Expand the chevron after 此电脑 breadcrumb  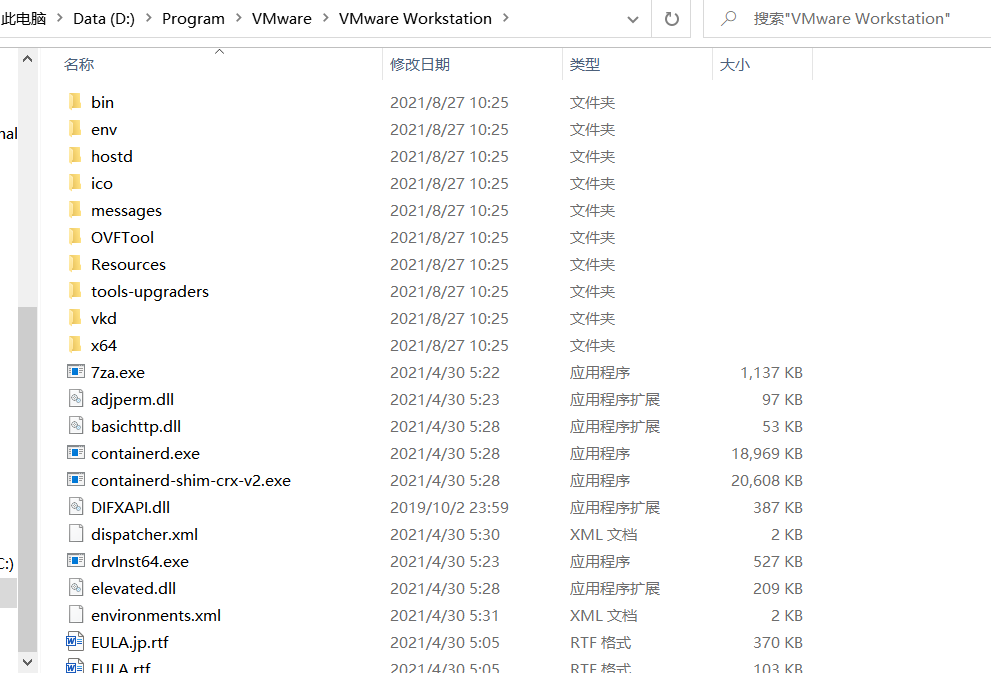[x=60, y=18]
